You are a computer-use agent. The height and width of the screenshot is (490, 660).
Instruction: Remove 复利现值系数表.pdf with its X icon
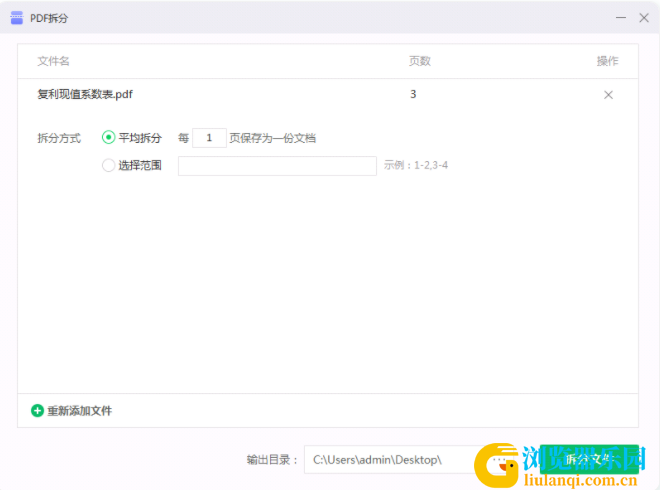click(x=608, y=95)
